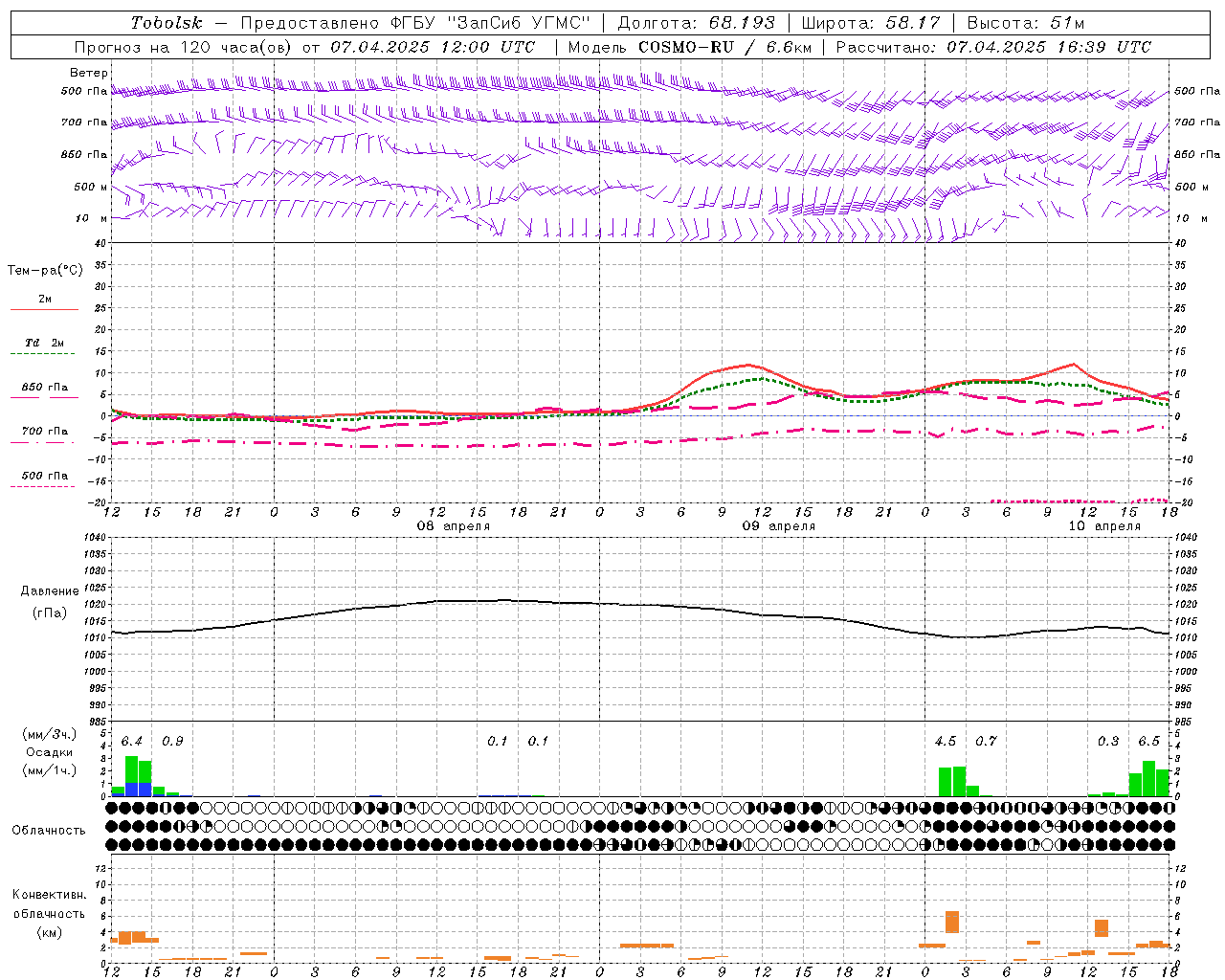Click the "10 апреля" date label
Screen dimensions: 1225x980
1104,526
